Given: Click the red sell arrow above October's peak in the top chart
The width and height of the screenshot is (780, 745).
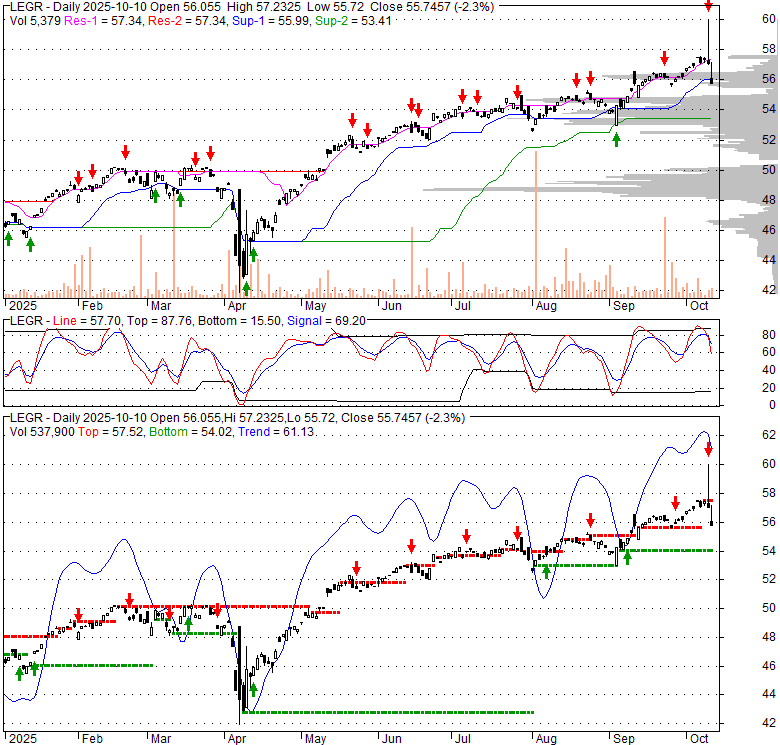Looking at the screenshot, I should click(708, 7).
